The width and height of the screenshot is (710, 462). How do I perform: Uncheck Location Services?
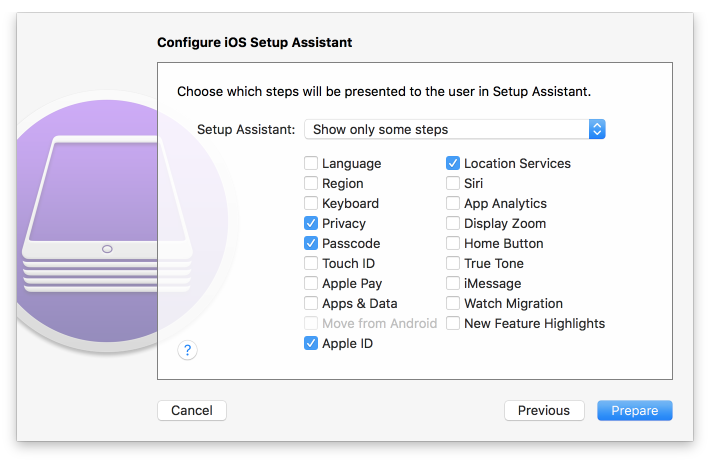click(453, 163)
